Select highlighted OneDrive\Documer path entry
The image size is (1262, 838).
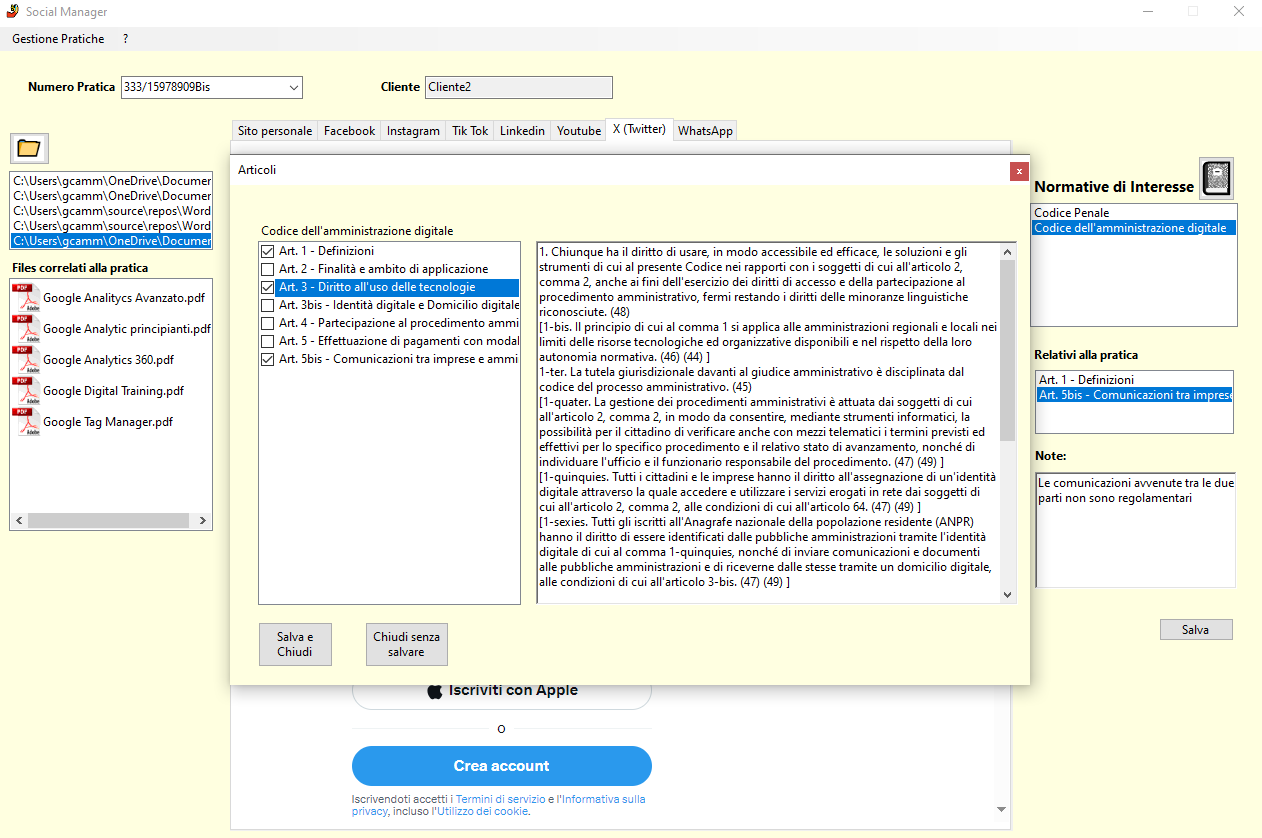click(x=111, y=241)
